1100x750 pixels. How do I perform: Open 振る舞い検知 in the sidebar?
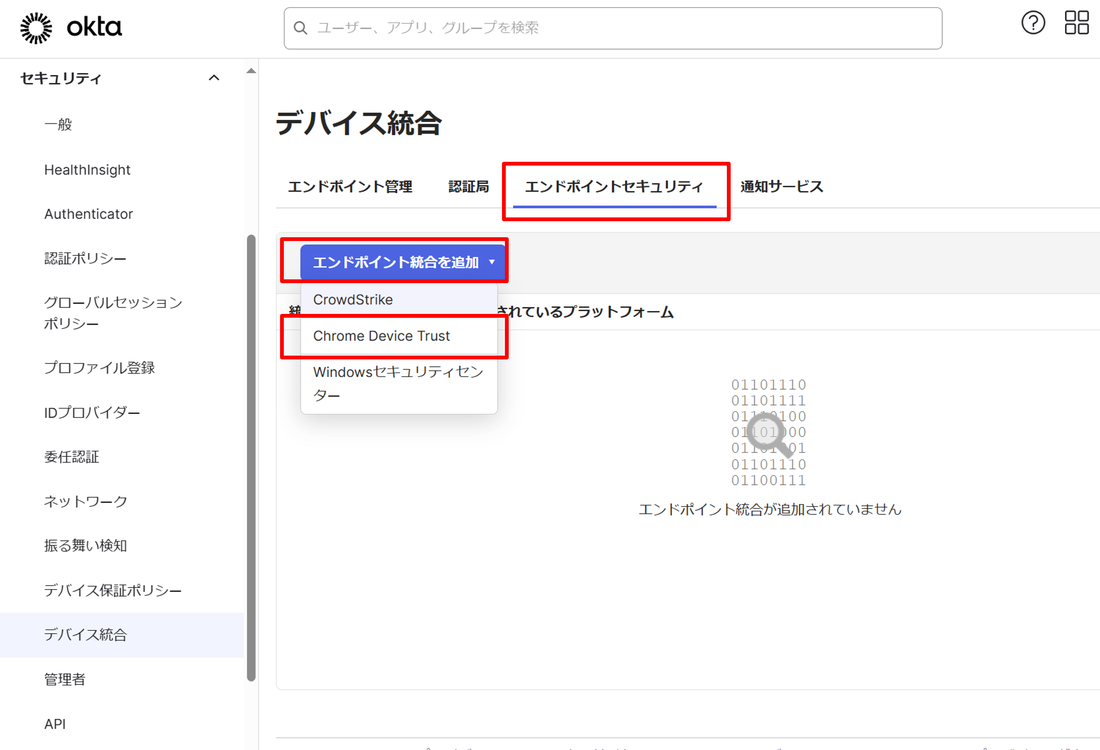pyautogui.click(x=85, y=545)
